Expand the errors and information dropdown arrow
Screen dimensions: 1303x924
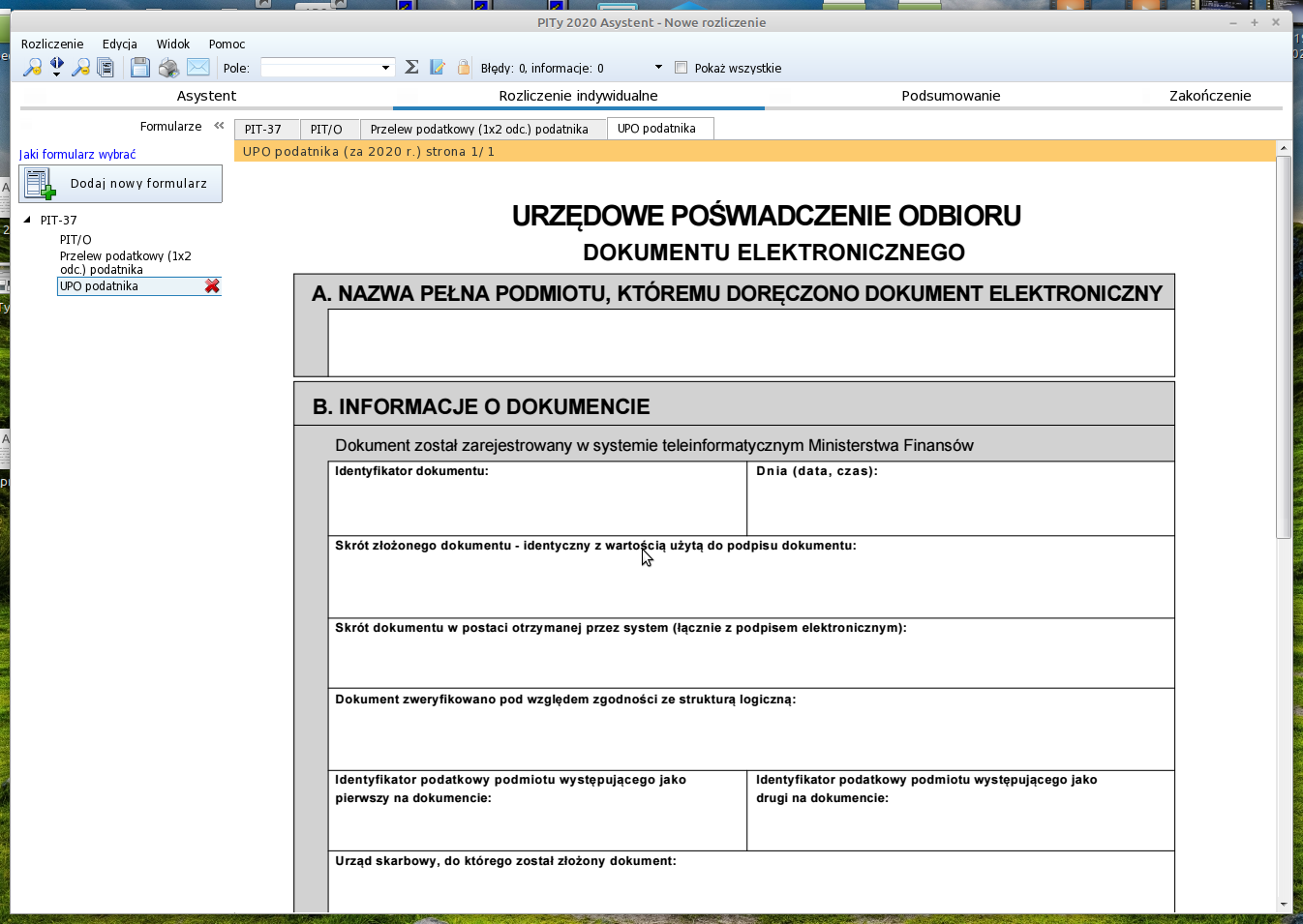[658, 68]
